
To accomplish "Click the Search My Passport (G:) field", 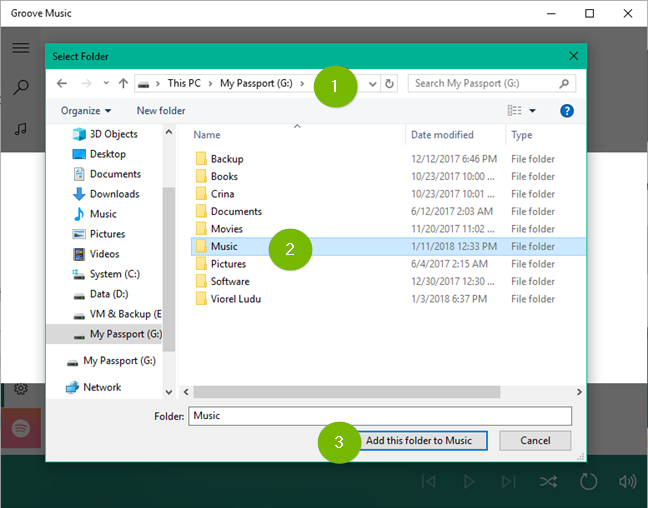I will click(x=491, y=83).
